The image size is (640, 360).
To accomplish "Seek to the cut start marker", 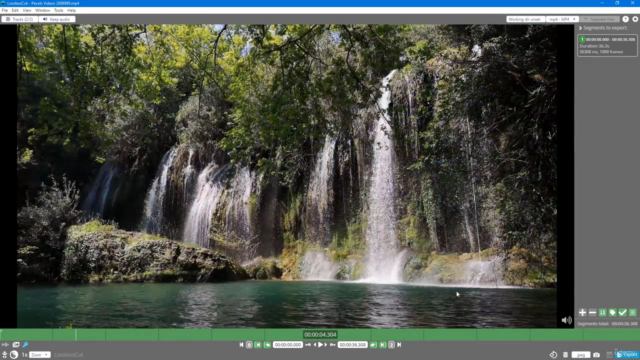I will click(258, 345).
